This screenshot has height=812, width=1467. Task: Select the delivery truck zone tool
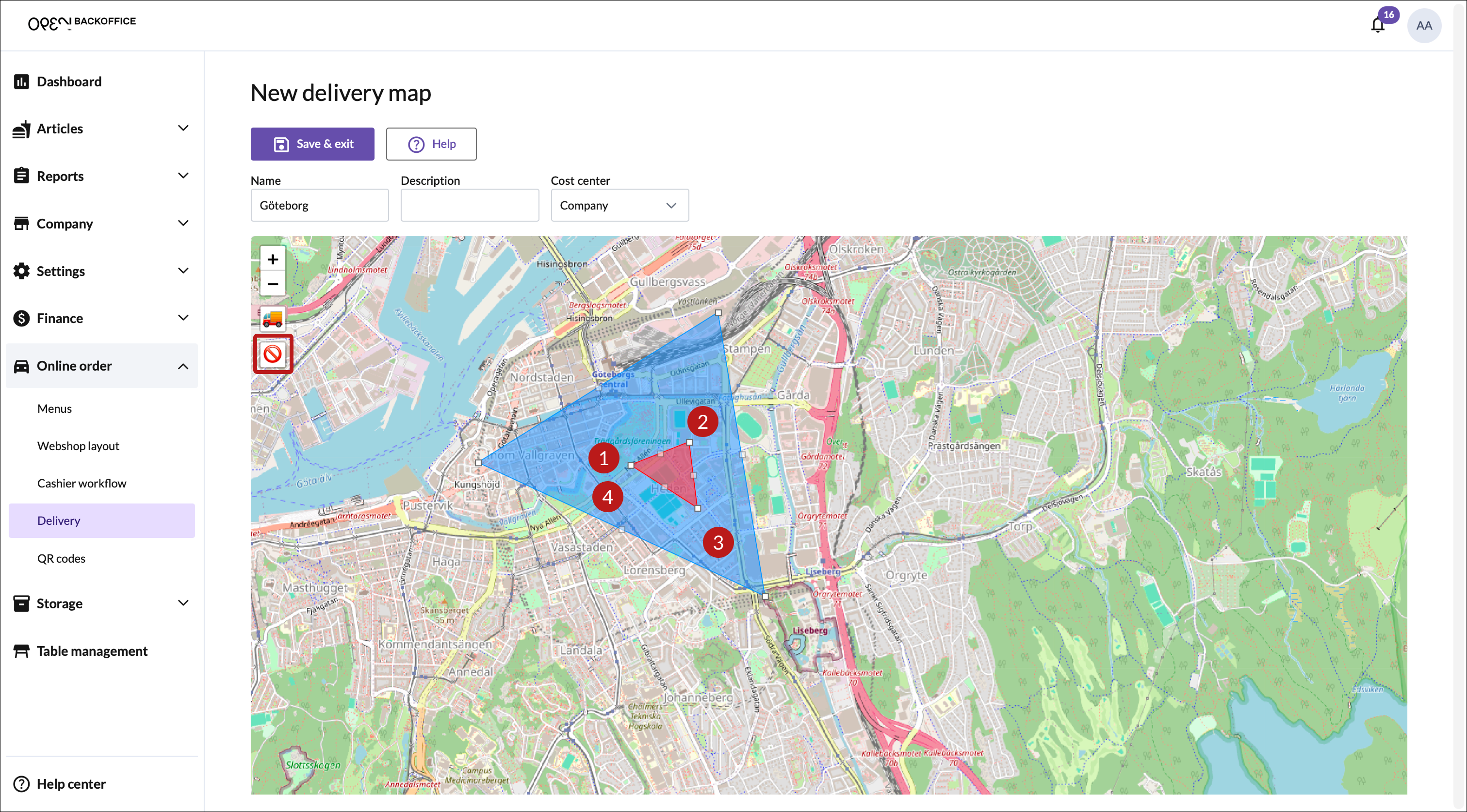[x=273, y=318]
